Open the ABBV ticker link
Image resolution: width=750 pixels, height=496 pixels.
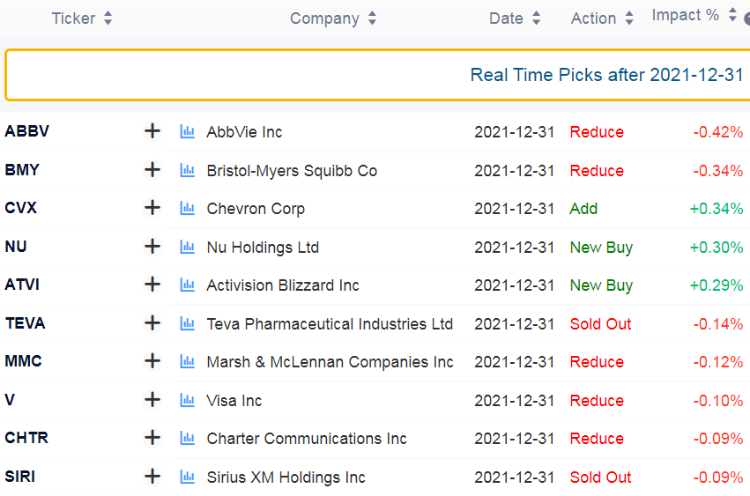(x=27, y=131)
